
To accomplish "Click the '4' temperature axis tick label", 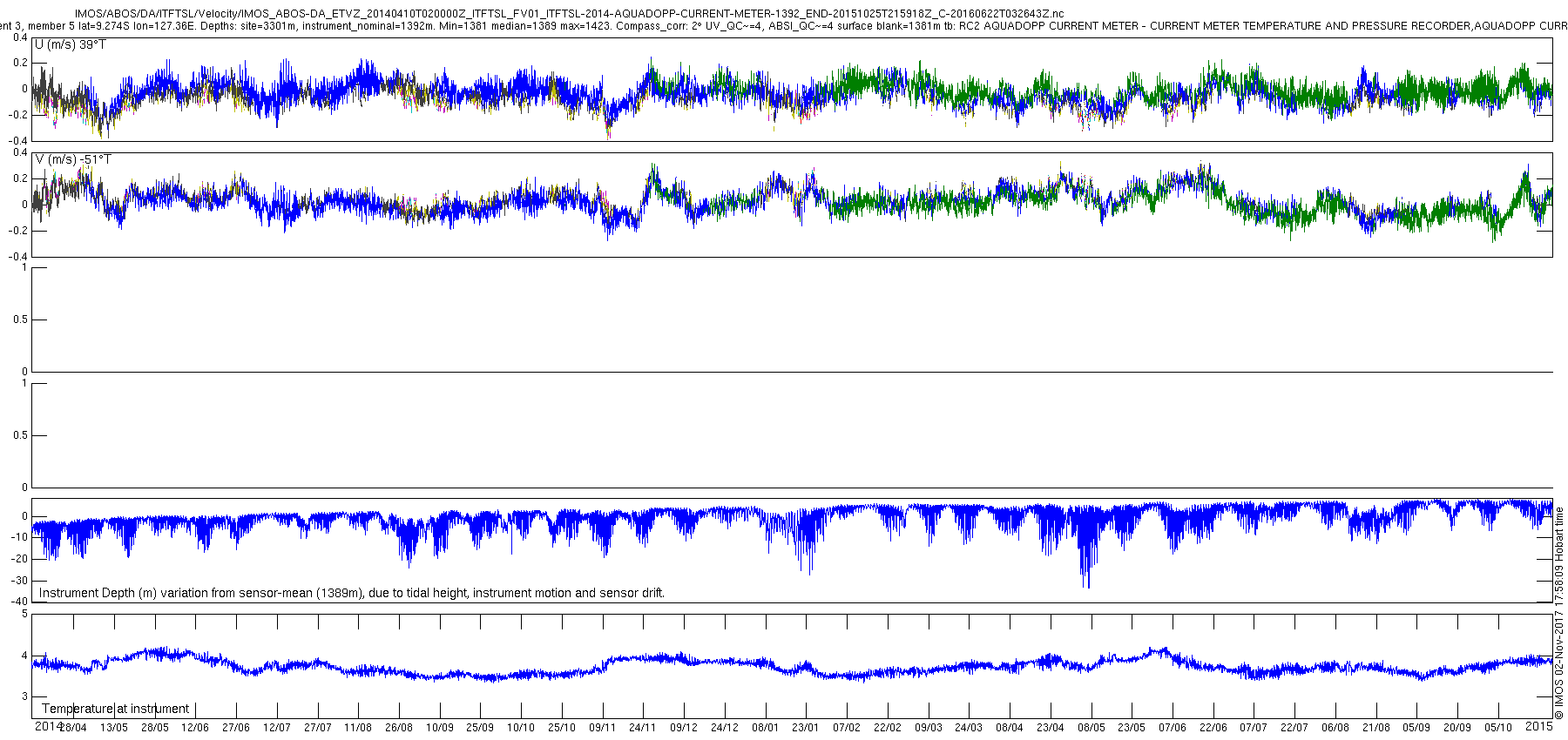I will point(24,656).
